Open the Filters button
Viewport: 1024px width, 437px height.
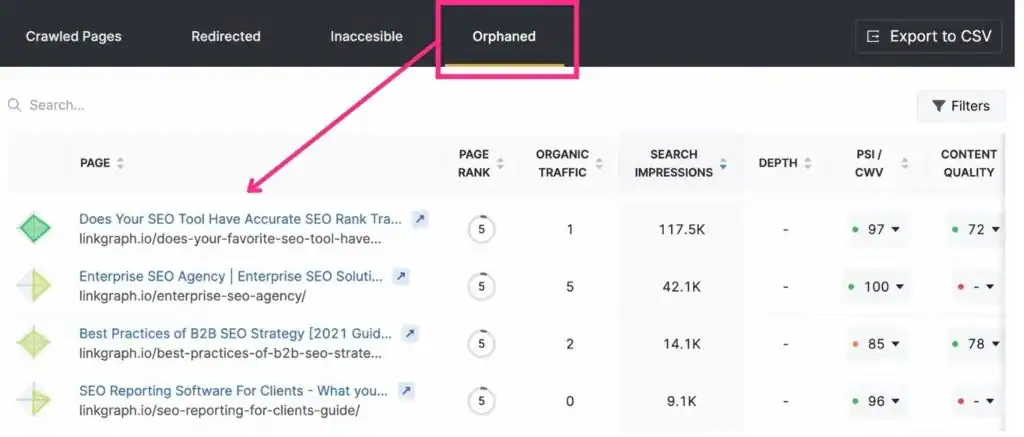pyautogui.click(x=960, y=106)
